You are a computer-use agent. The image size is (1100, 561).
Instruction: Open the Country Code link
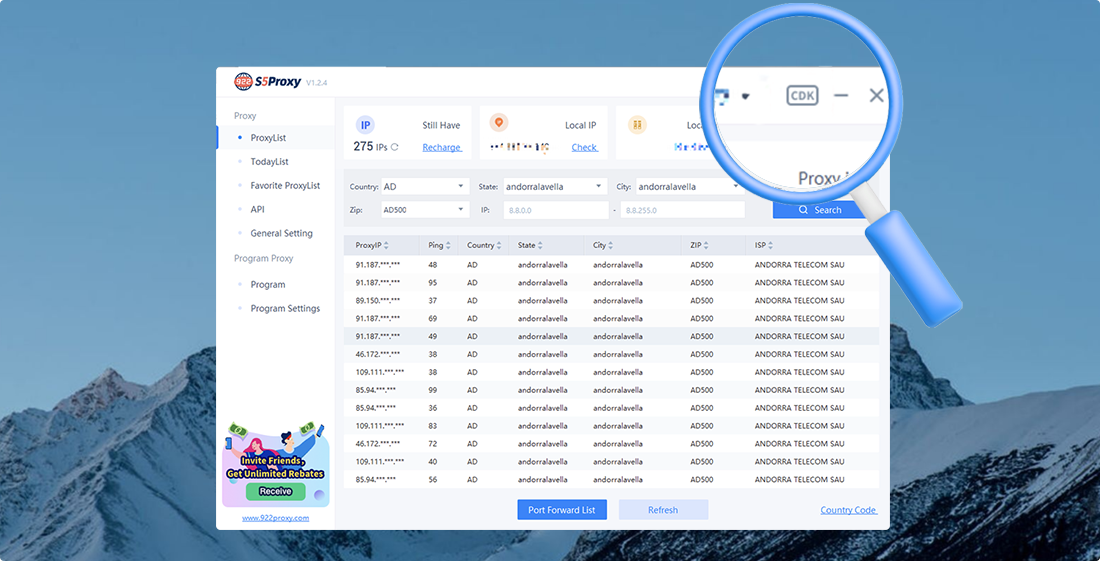(x=848, y=510)
